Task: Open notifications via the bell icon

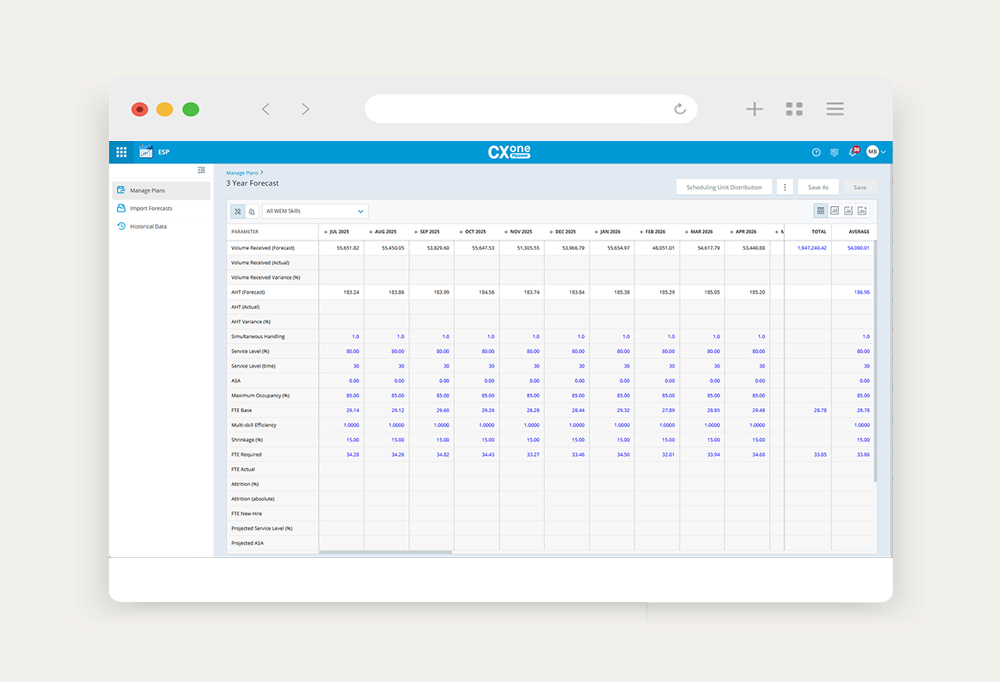Action: pos(853,152)
